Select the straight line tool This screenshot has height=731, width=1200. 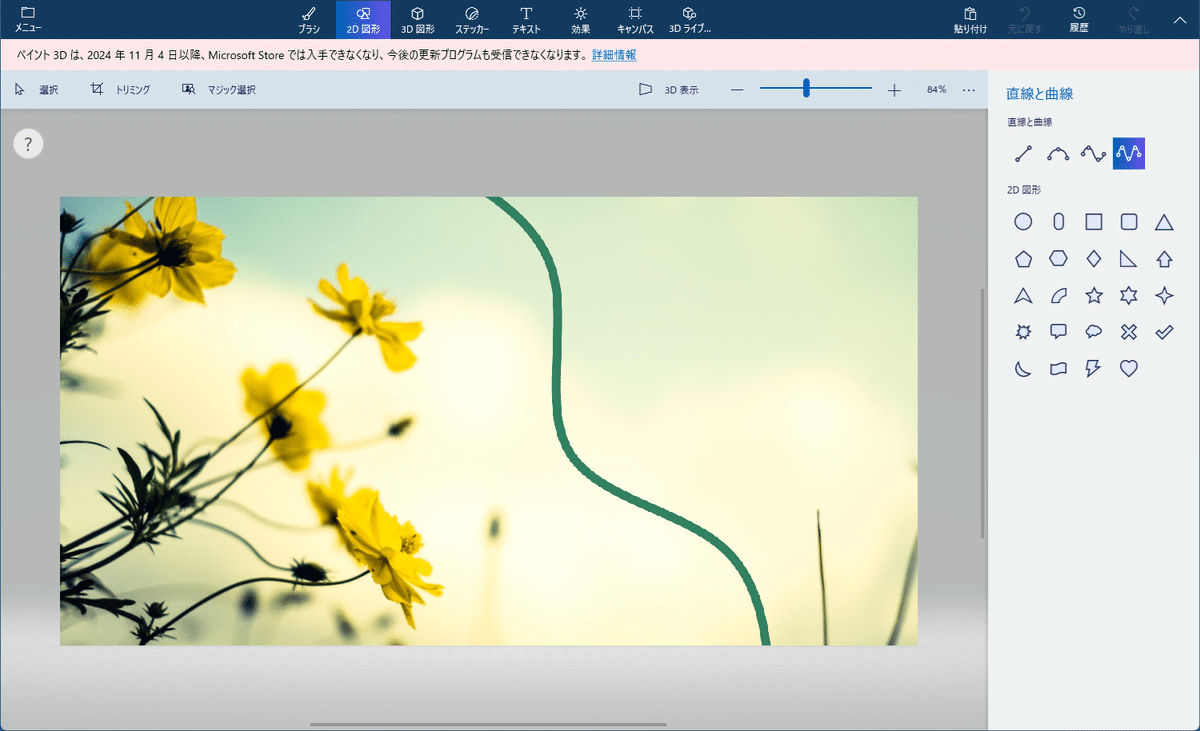click(1023, 154)
